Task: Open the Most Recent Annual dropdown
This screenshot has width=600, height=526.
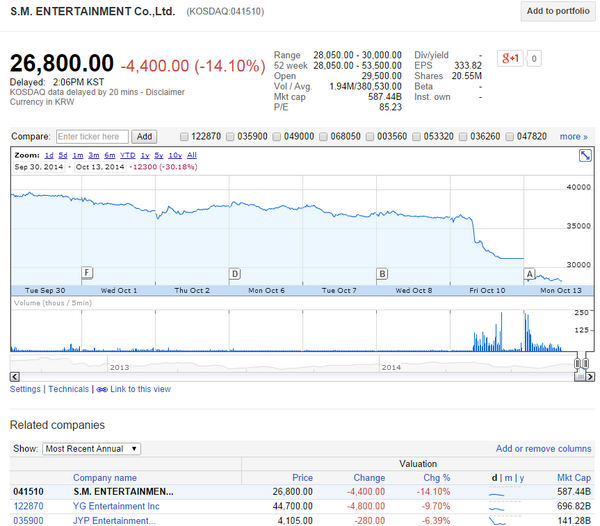Action: coord(91,449)
